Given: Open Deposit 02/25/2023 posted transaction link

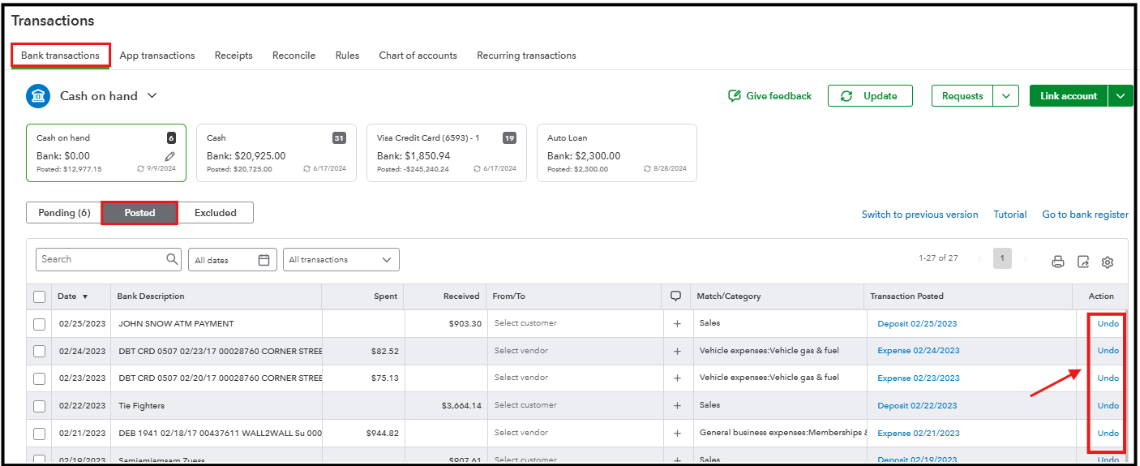Looking at the screenshot, I should click(917, 324).
